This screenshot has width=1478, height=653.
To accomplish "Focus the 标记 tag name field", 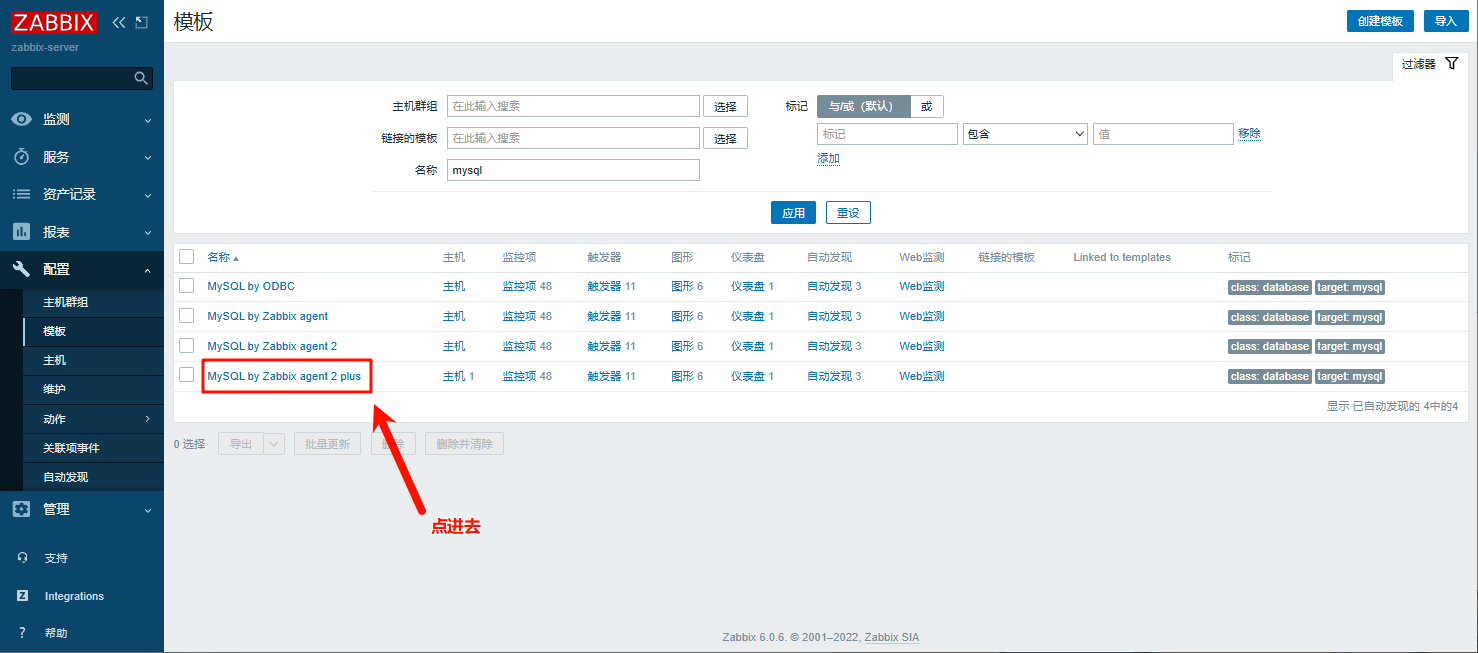I will pyautogui.click(x=887, y=134).
